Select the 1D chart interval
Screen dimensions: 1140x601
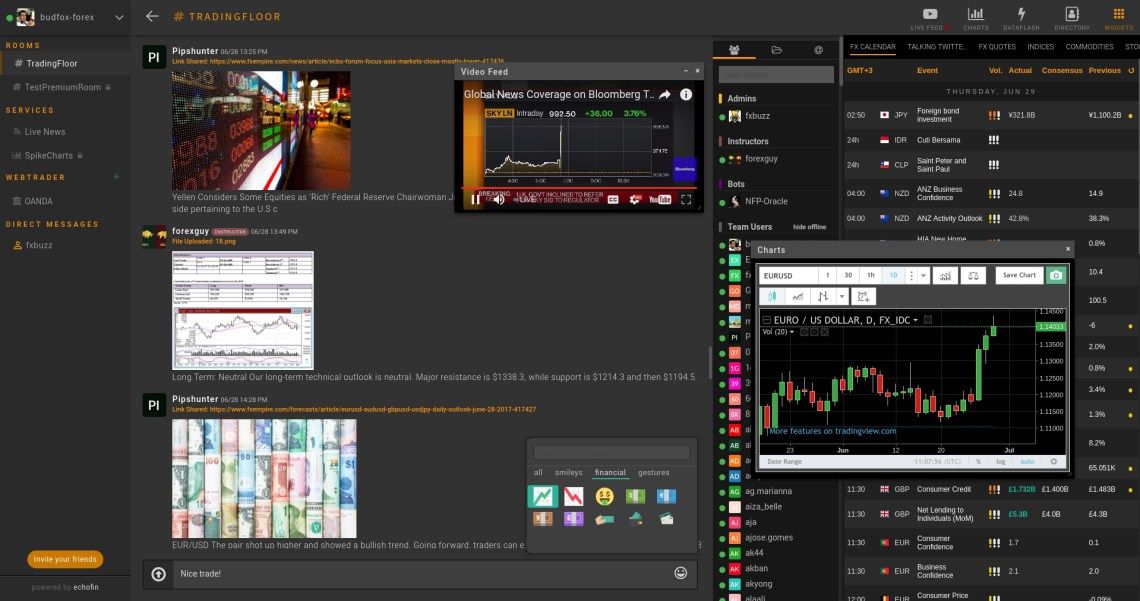click(x=893, y=275)
